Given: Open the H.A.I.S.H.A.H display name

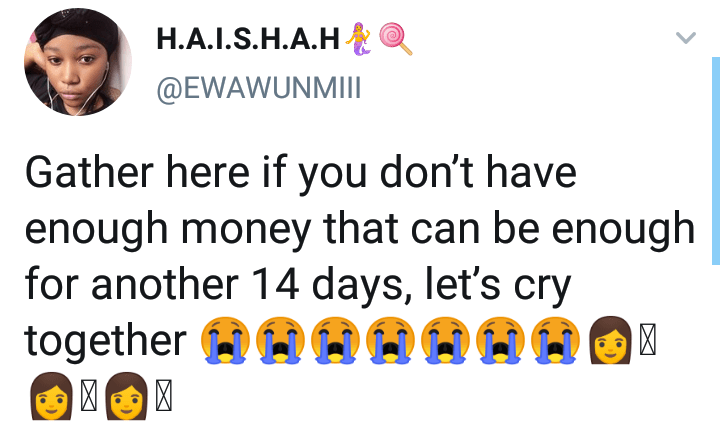Looking at the screenshot, I should pos(248,39).
